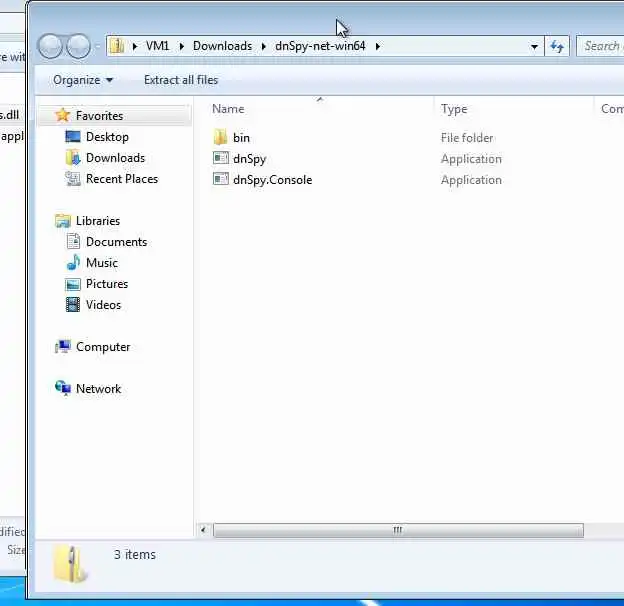Viewport: 624px width, 606px height.
Task: Open the Videos library
Action: (x=103, y=305)
